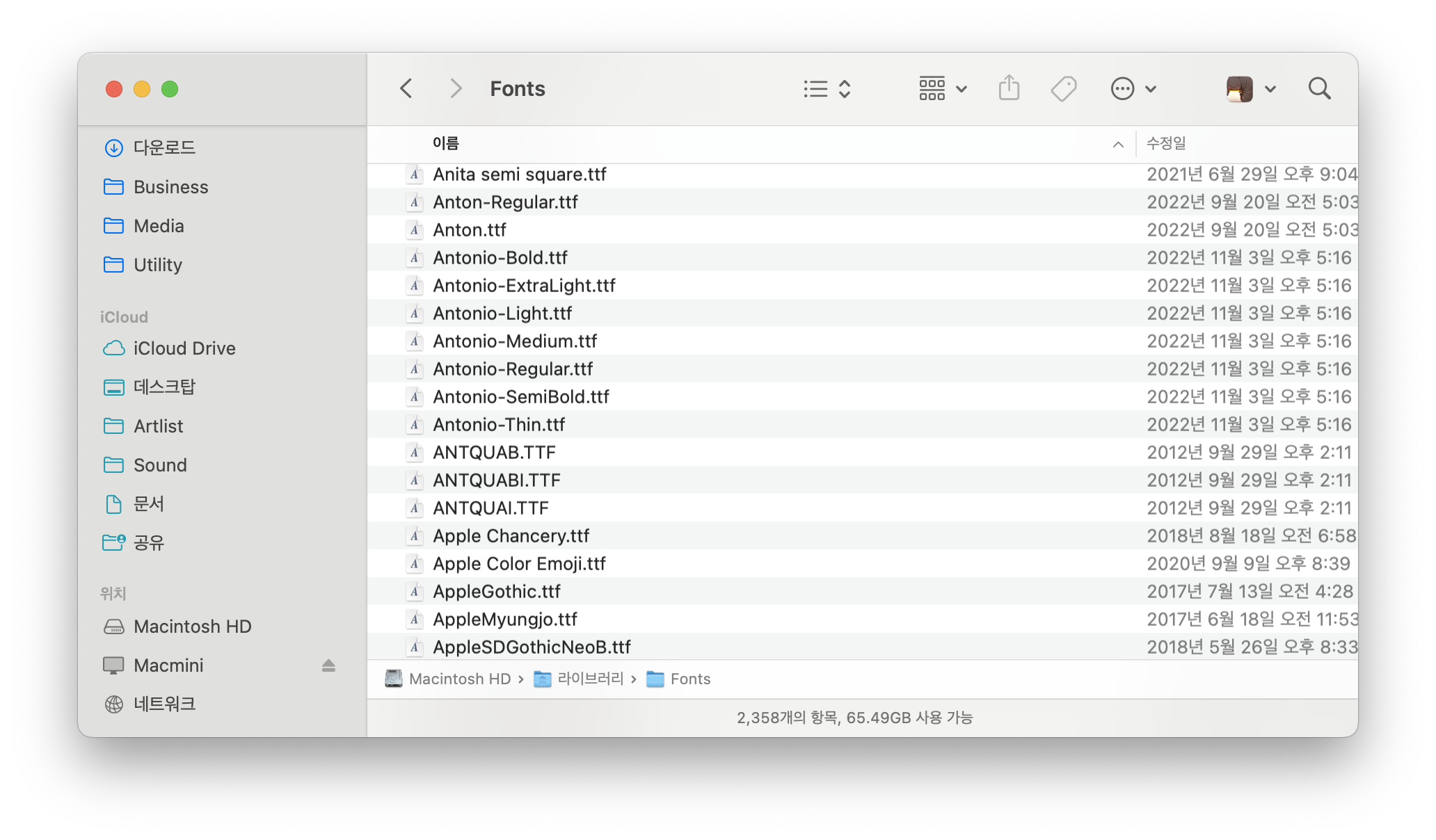Select the Antonio-Bold.ttf file row
Screen dimensions: 1436x840
pos(500,258)
